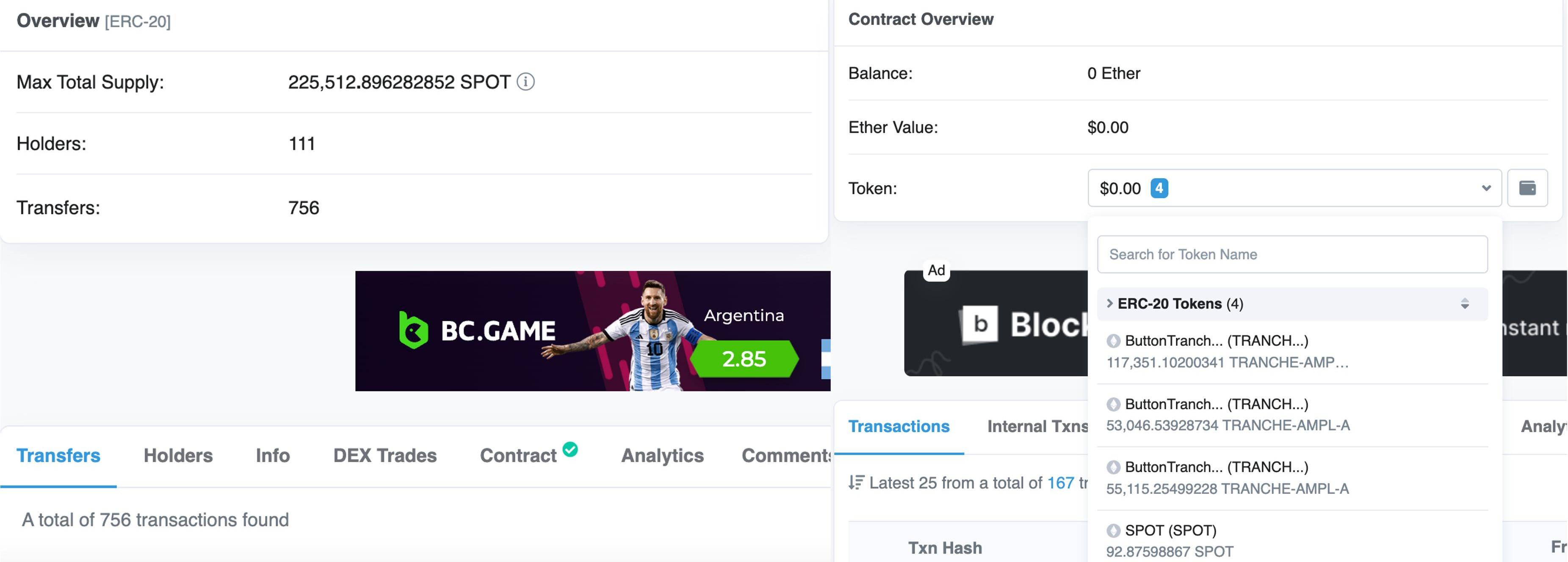This screenshot has width=1568, height=562.
Task: Switch to the Analytics tab
Action: tap(662, 455)
